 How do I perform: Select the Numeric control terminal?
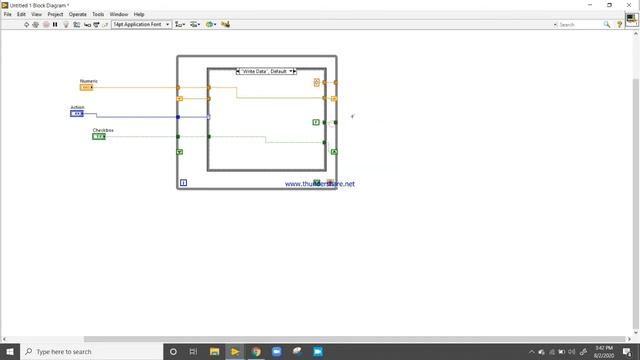pyautogui.click(x=86, y=87)
